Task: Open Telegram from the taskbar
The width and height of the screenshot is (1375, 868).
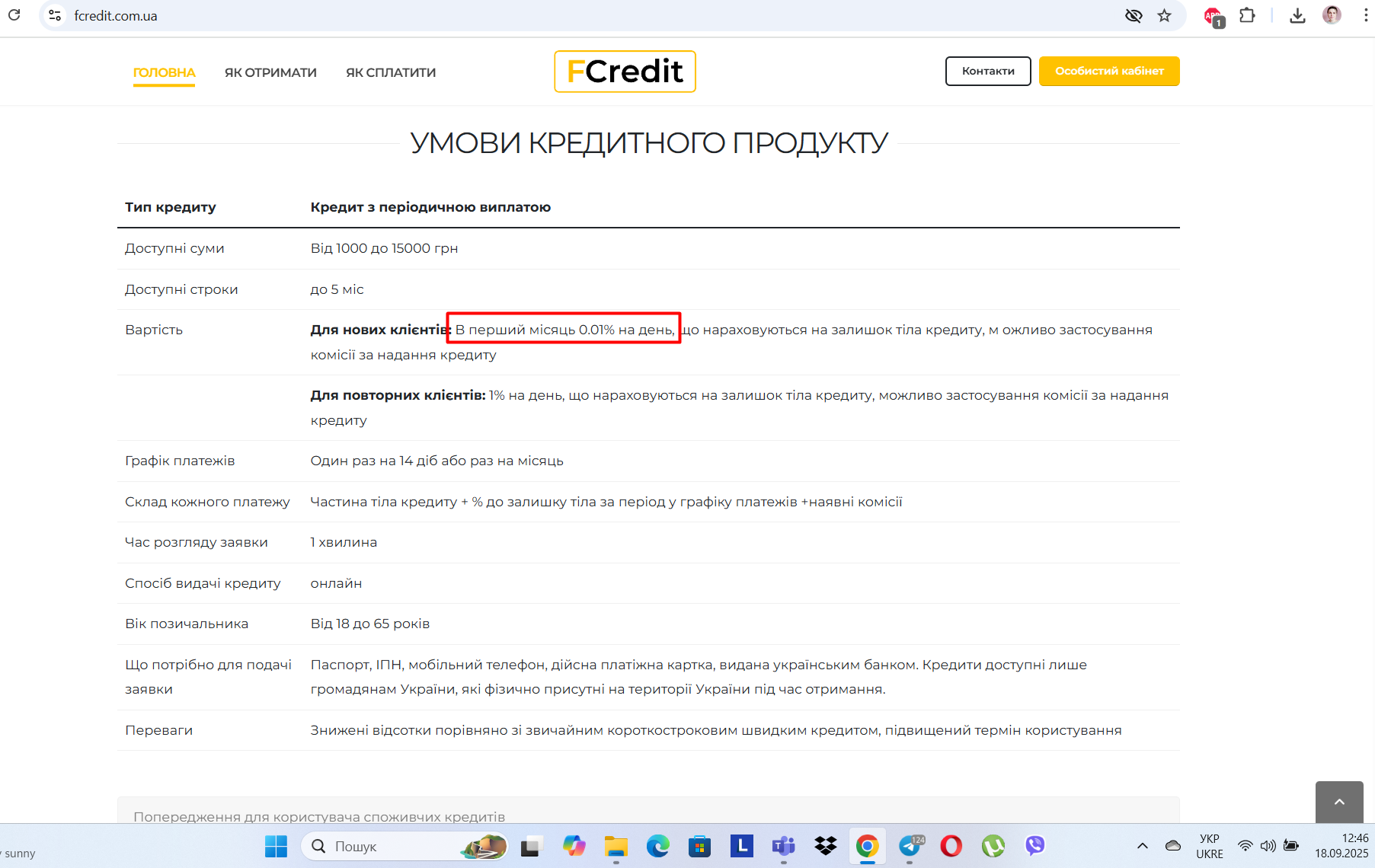Action: [910, 846]
